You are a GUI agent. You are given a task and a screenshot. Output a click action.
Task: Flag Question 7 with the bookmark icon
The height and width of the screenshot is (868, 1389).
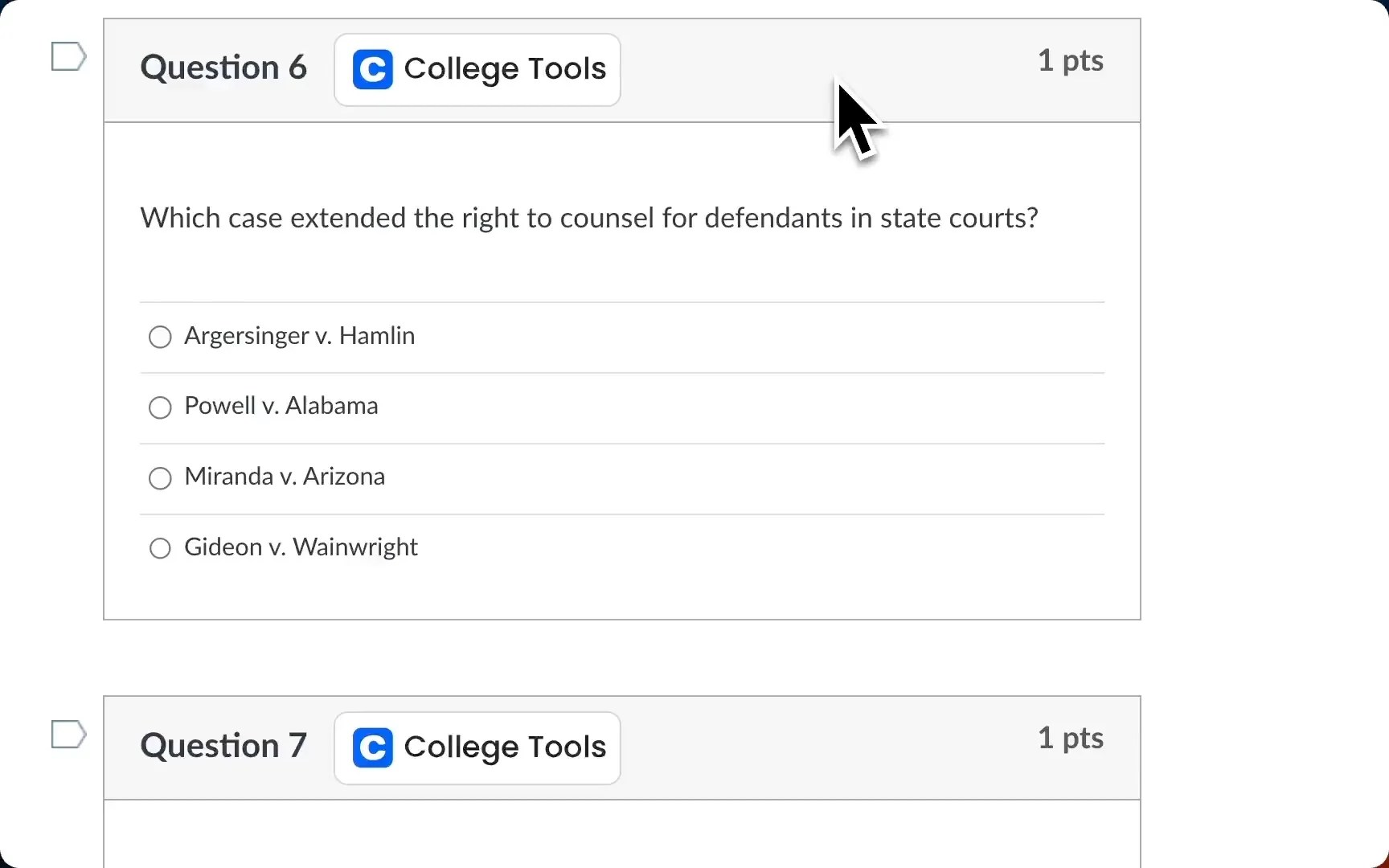pyautogui.click(x=68, y=735)
